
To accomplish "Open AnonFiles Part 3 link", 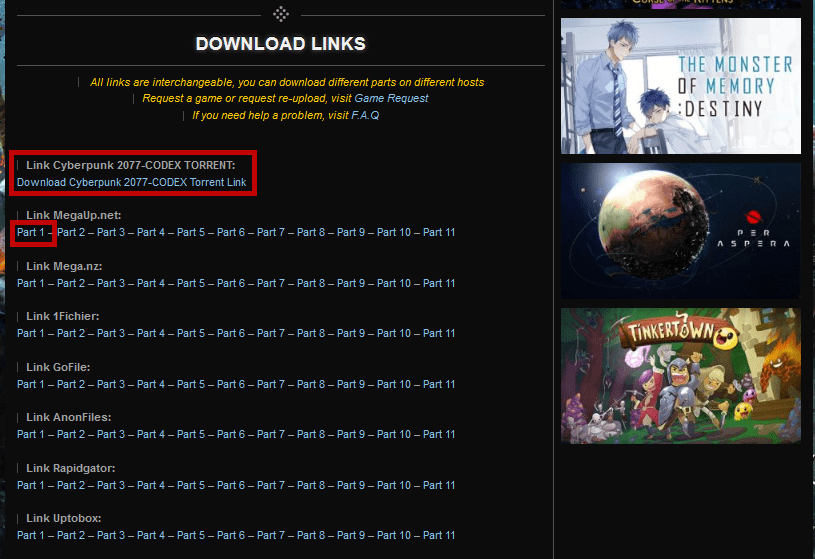I will (x=111, y=434).
